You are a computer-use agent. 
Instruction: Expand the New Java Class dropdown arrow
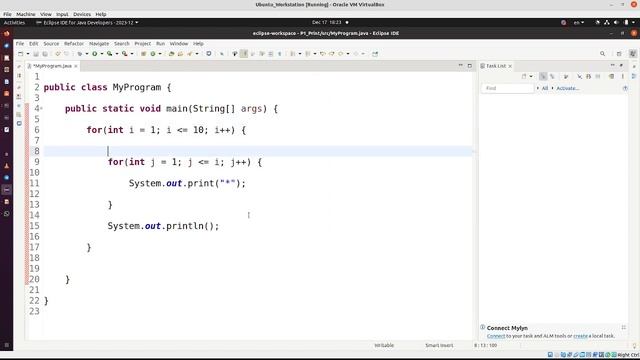tap(160, 54)
